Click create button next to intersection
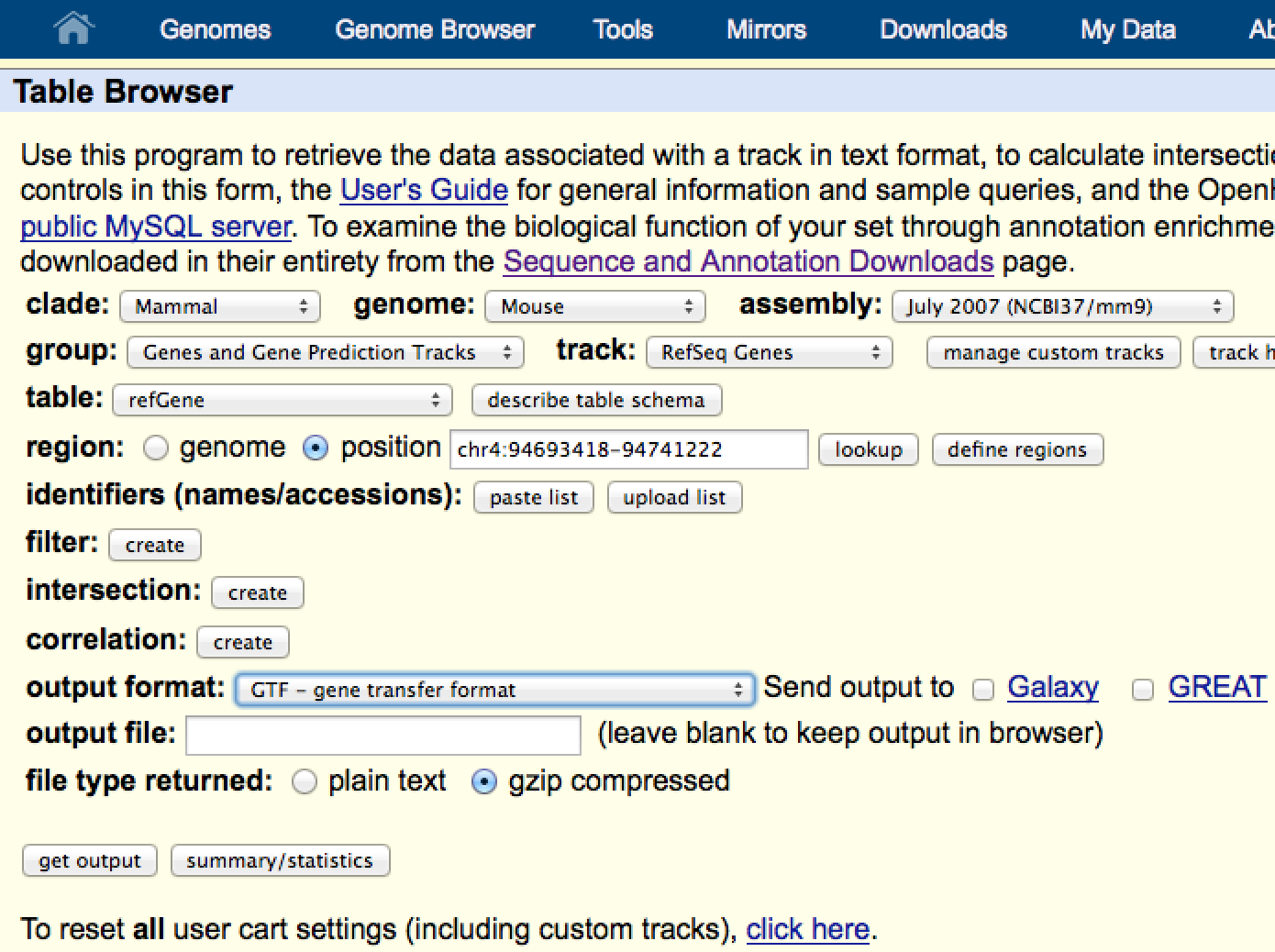 258,592
